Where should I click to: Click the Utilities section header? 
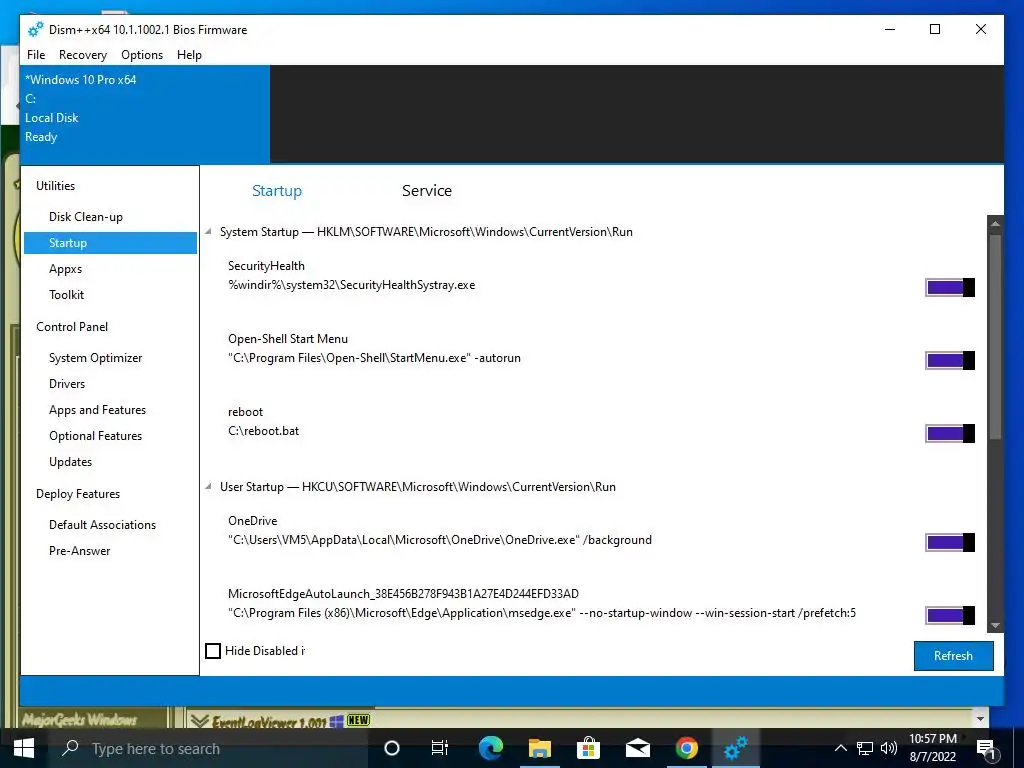(56, 186)
